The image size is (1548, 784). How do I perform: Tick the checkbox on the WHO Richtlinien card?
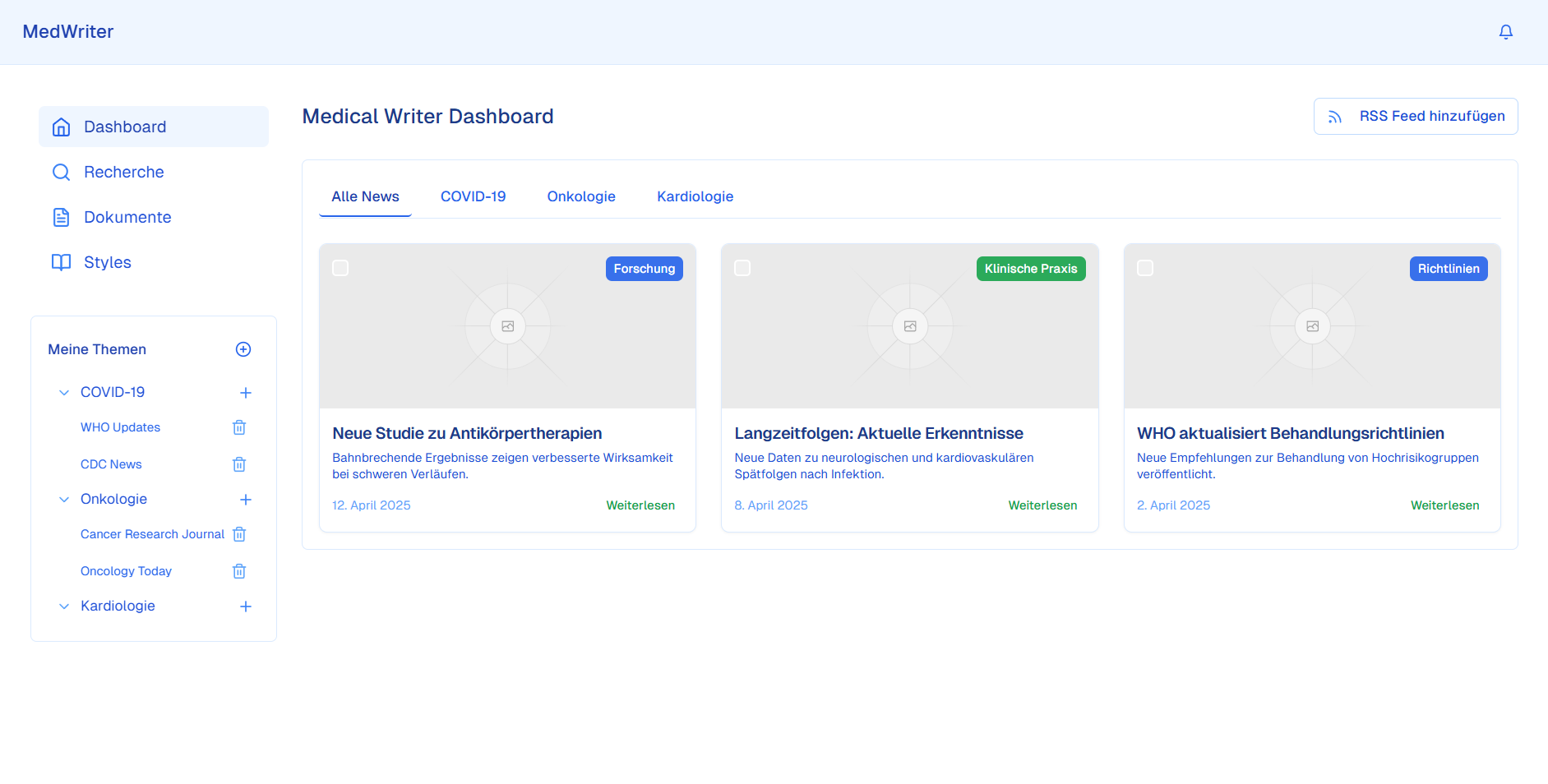(x=1144, y=267)
